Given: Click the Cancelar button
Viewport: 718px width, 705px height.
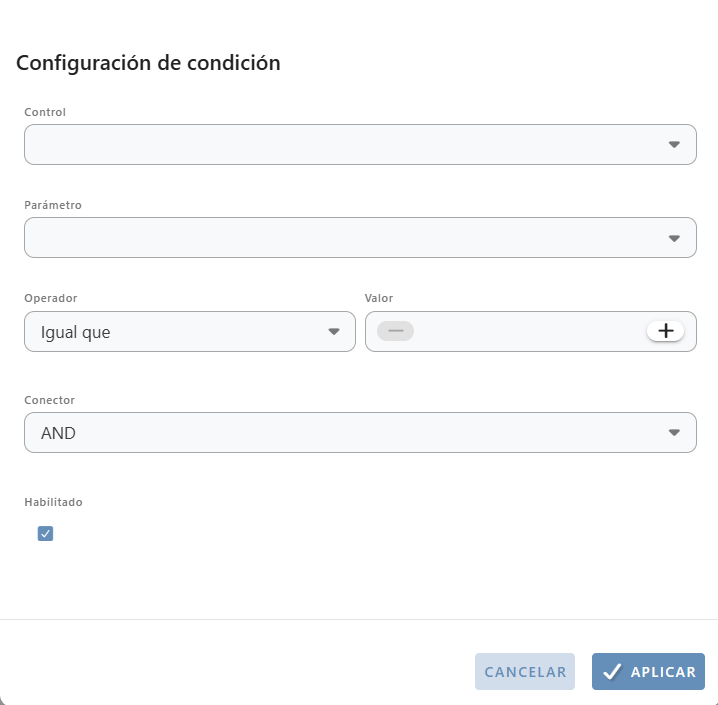Looking at the screenshot, I should pyautogui.click(x=525, y=672).
